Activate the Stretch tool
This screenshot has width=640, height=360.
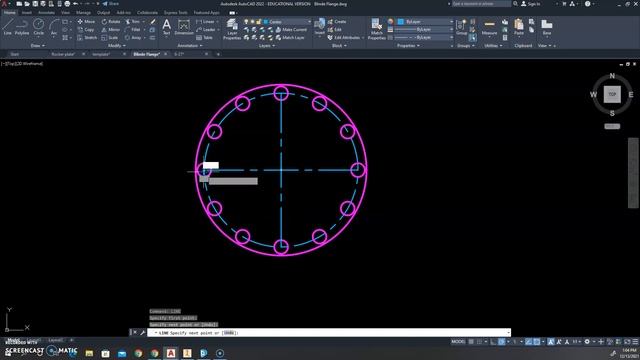pyautogui.click(x=87, y=38)
